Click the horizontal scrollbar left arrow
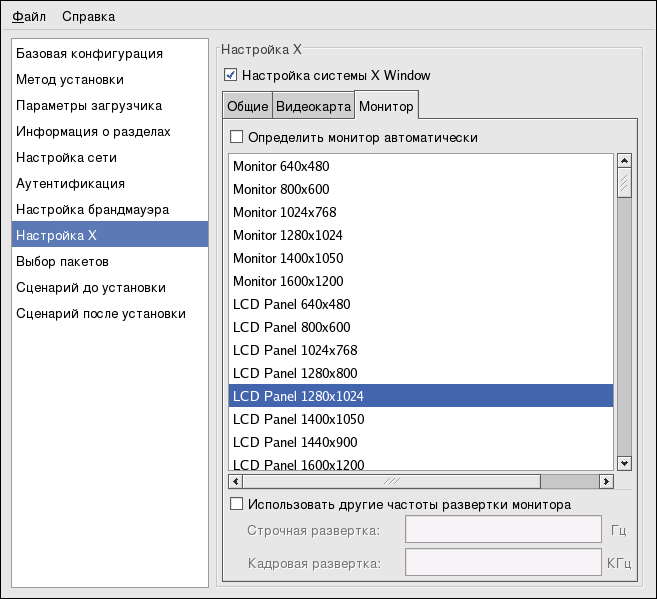The height and width of the screenshot is (599, 657). [236, 481]
